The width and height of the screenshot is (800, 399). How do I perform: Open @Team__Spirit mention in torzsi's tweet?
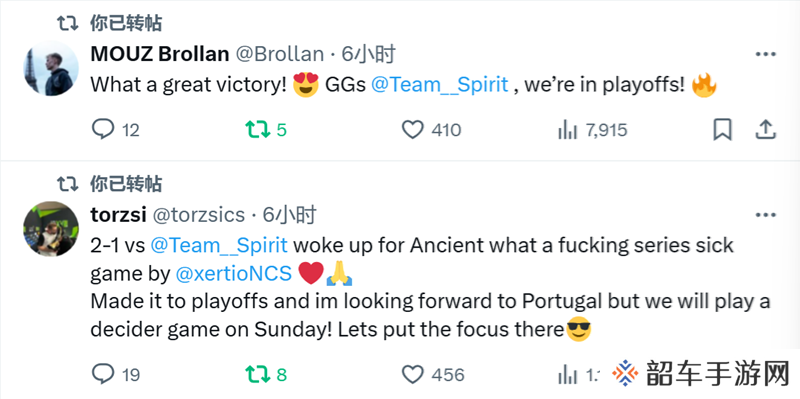click(x=219, y=245)
